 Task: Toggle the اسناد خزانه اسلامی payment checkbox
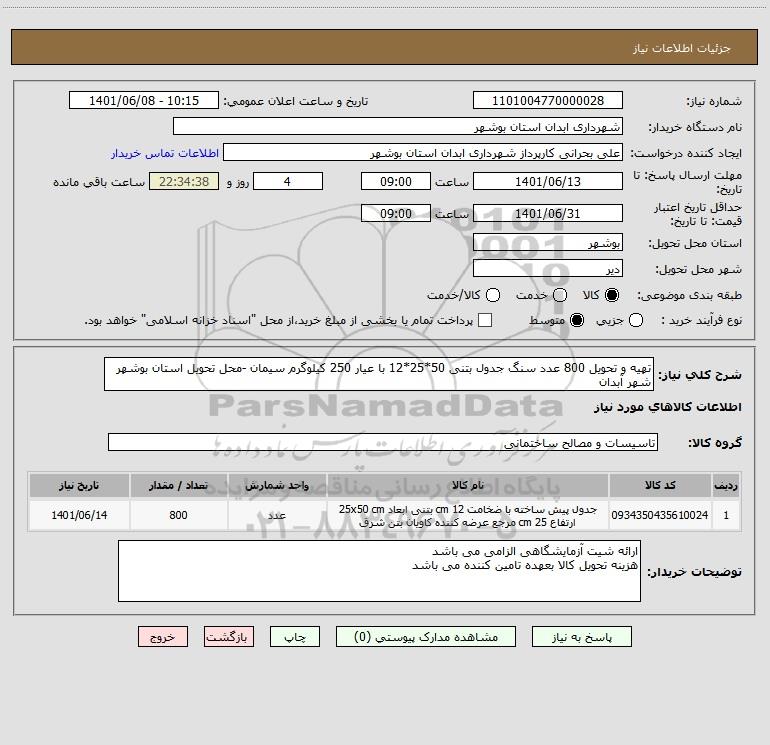[x=485, y=320]
